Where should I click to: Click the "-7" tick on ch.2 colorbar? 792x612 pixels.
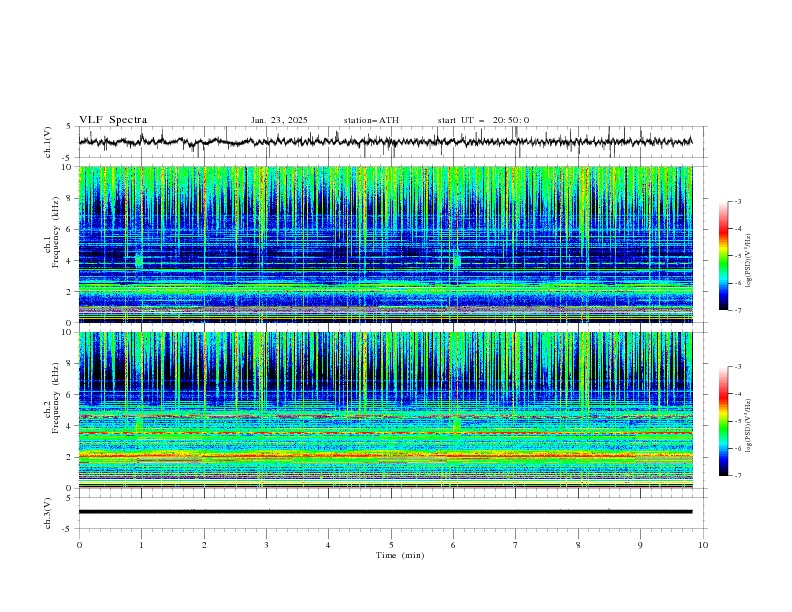click(737, 476)
